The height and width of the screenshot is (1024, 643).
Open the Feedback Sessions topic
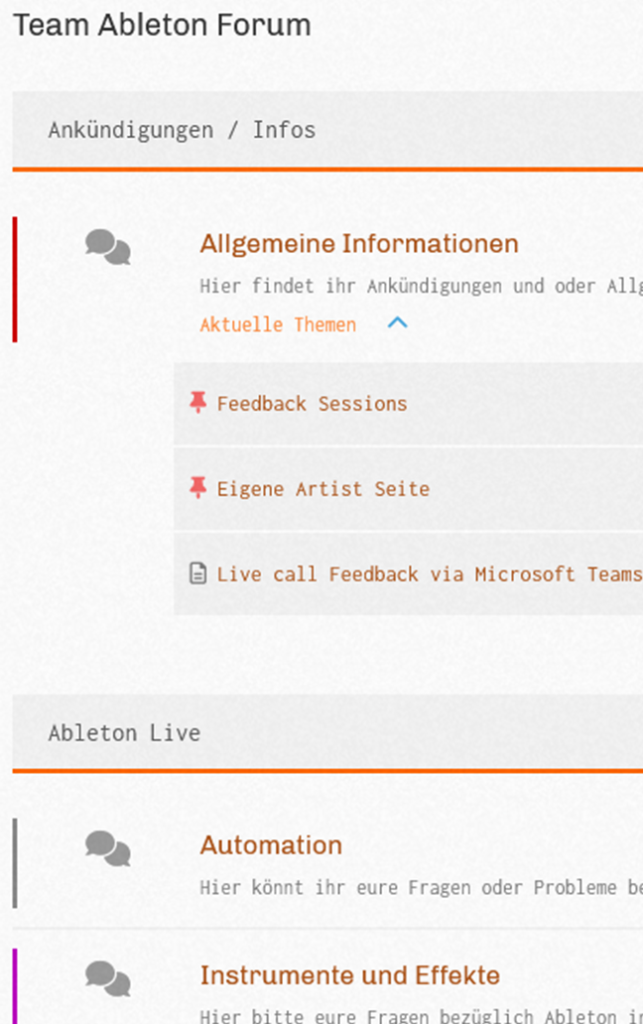coord(312,404)
